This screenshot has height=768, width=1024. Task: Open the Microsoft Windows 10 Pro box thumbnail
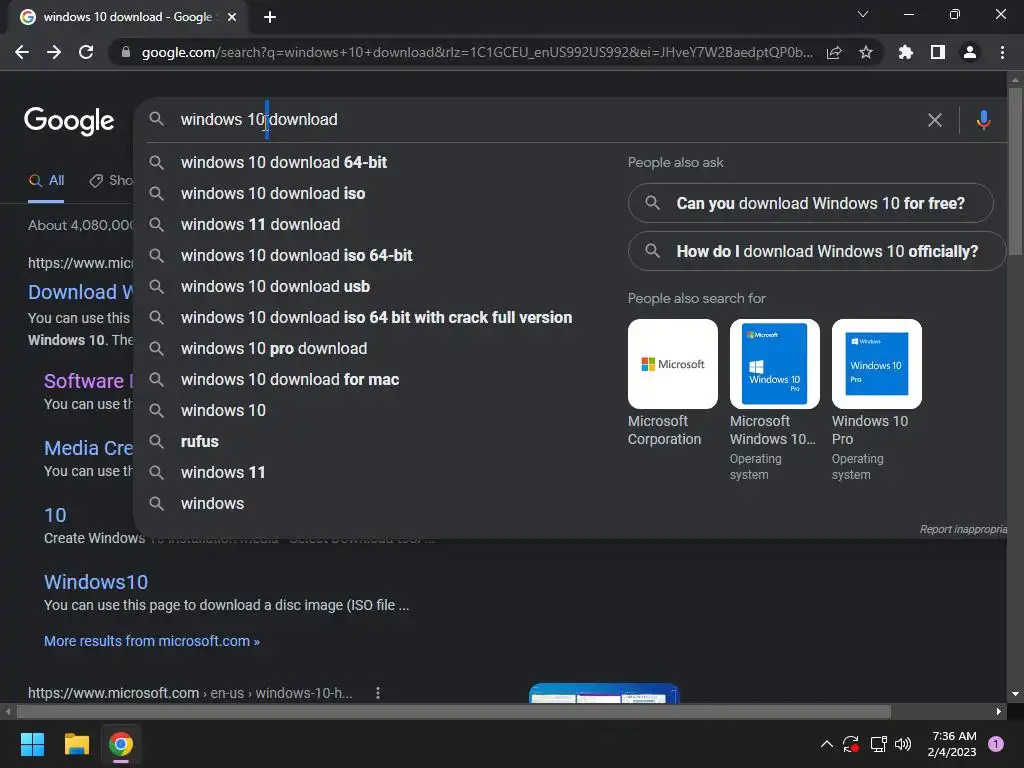pos(775,364)
